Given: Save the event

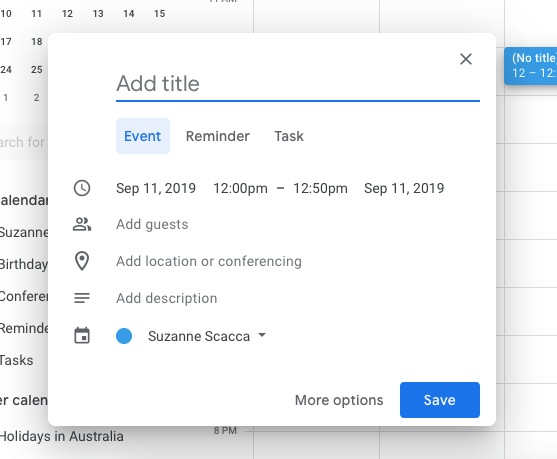Looking at the screenshot, I should (440, 400).
